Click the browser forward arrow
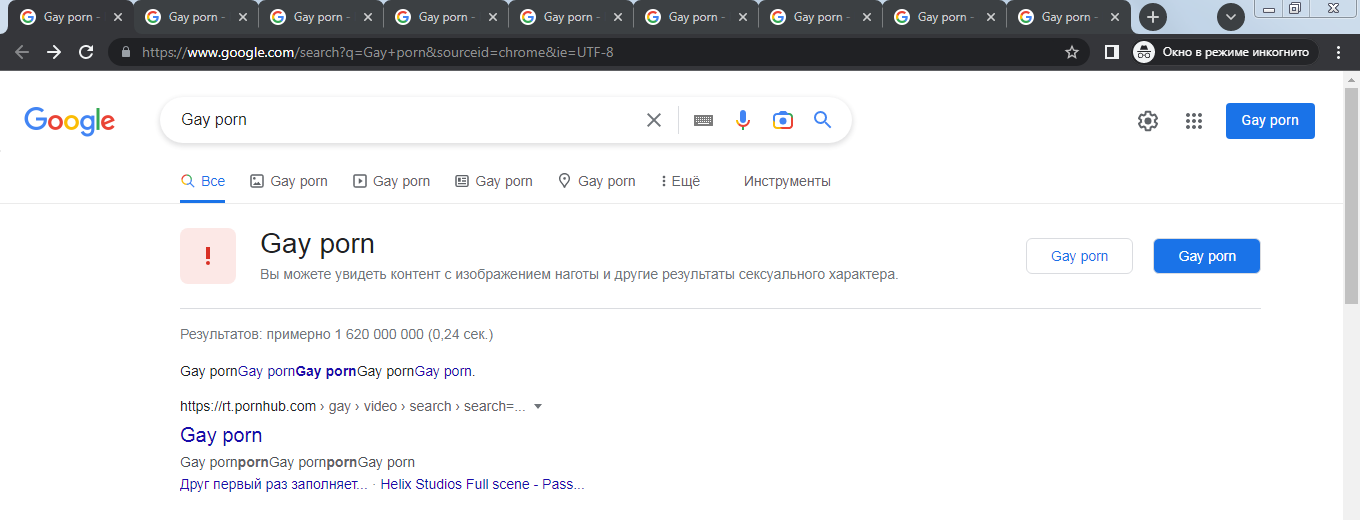This screenshot has height=520, width=1360. click(x=54, y=52)
